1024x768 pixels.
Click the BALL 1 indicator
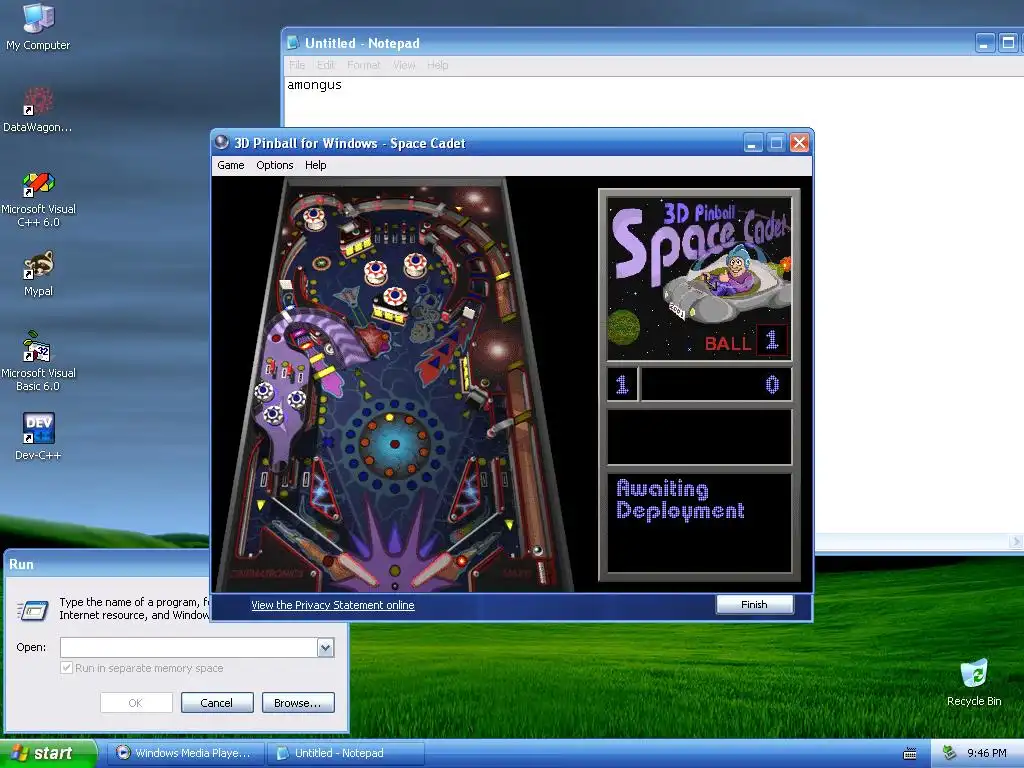(x=745, y=341)
